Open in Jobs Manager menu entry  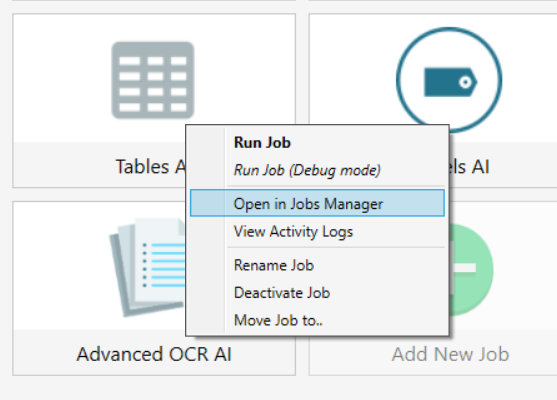[x=317, y=203]
